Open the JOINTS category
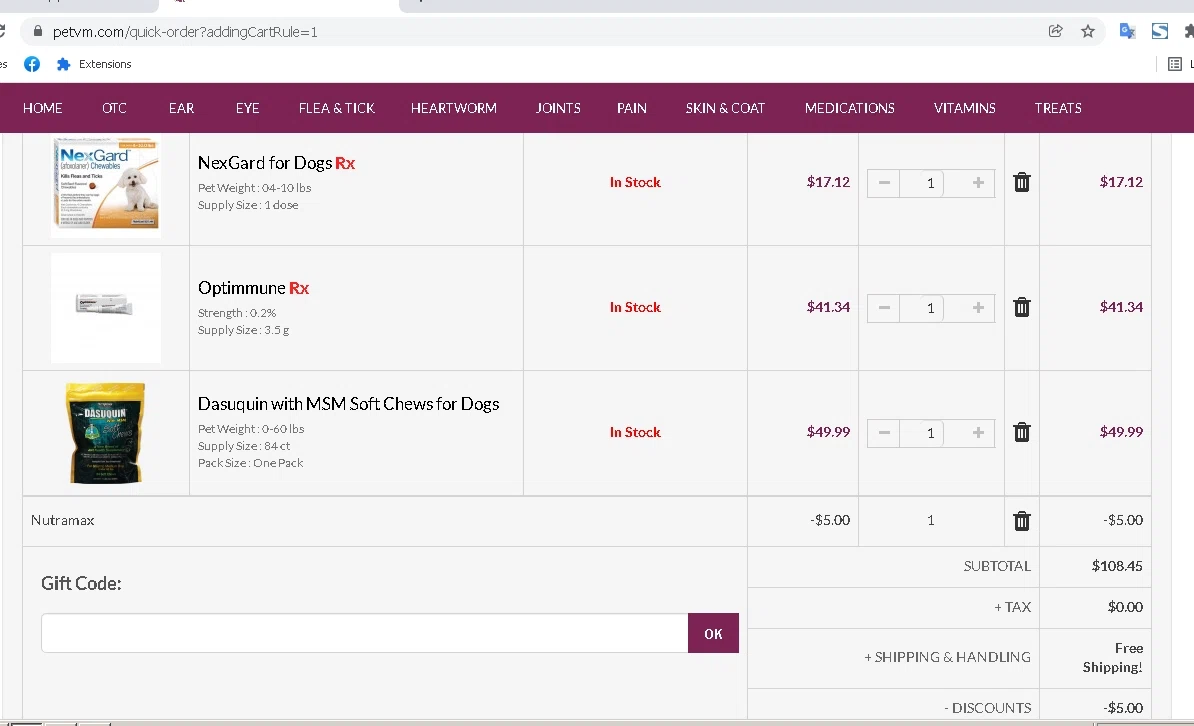The image size is (1194, 726). 558,108
